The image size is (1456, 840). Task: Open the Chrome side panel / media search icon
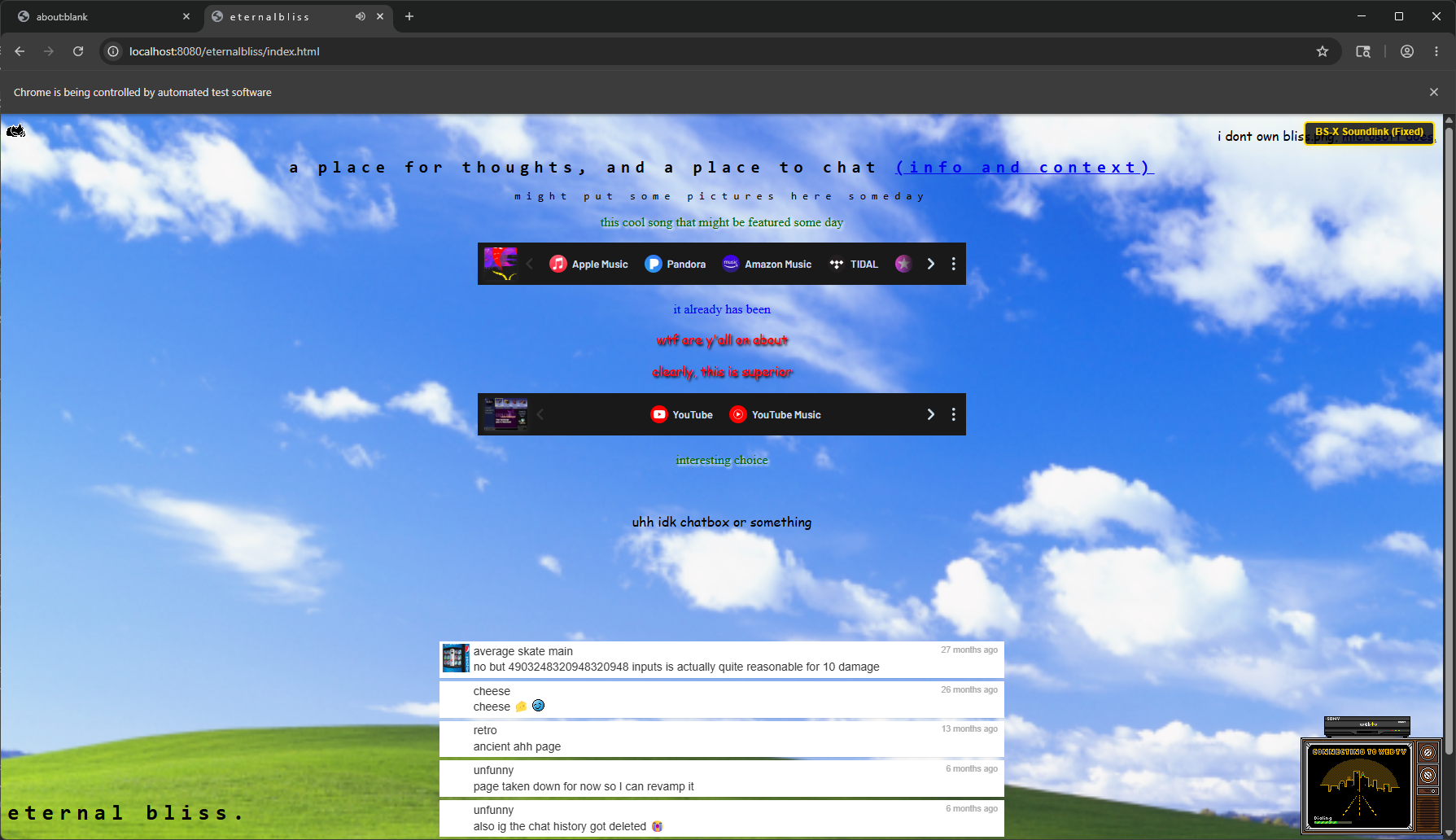[1363, 51]
